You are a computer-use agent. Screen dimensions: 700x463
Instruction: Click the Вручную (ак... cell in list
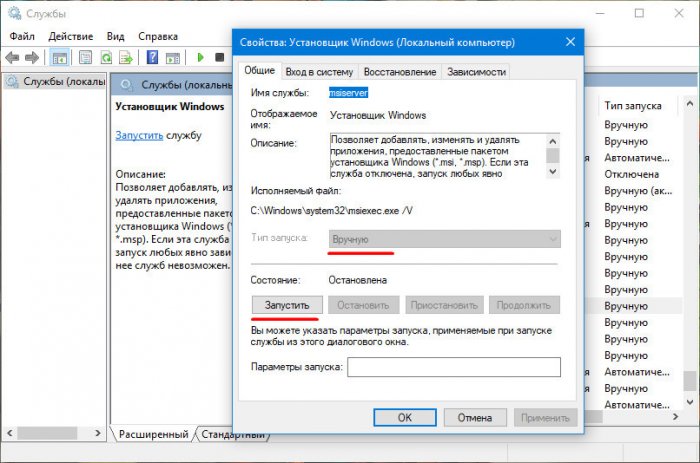click(638, 191)
